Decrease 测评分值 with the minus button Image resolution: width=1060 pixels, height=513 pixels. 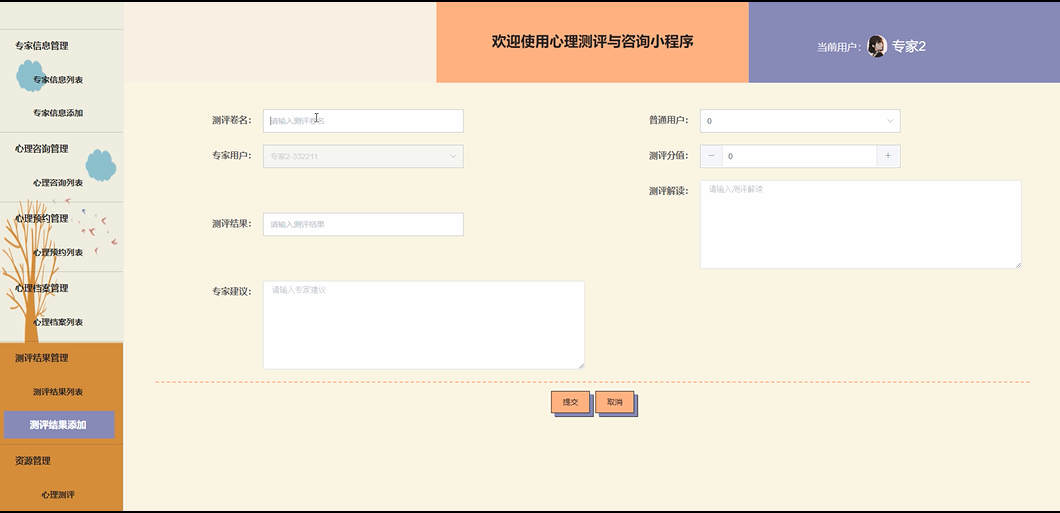(x=711, y=156)
